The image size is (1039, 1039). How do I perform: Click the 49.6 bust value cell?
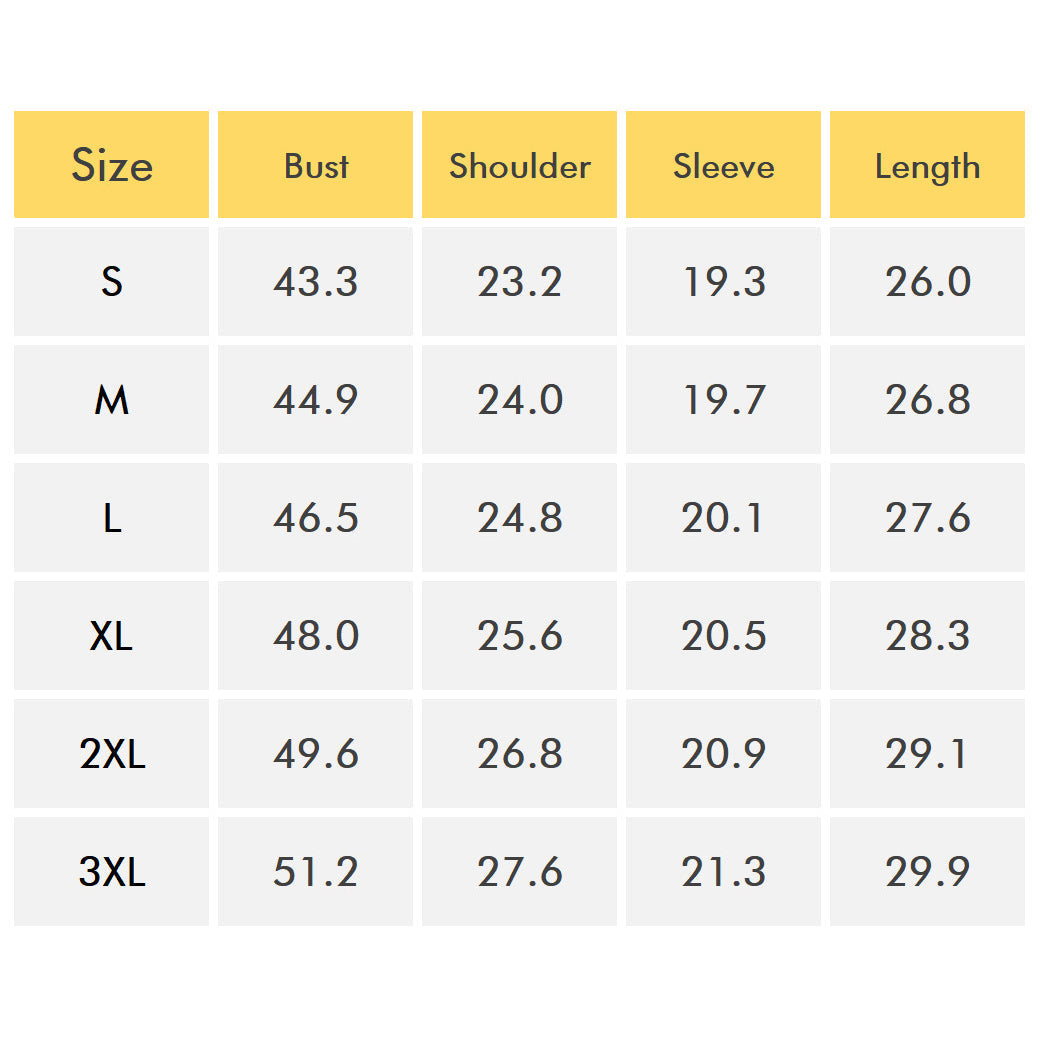click(x=315, y=753)
